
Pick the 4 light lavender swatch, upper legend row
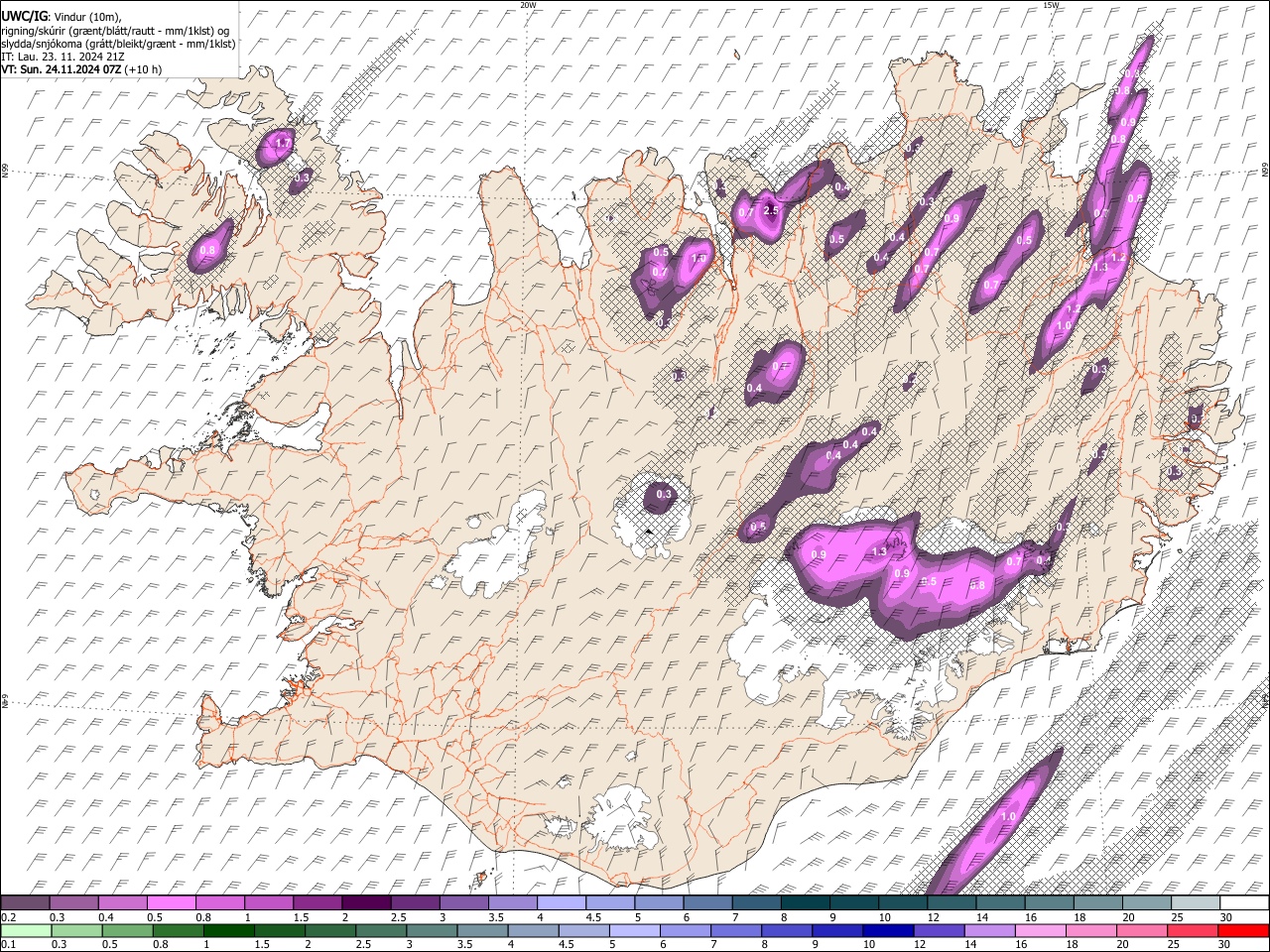tap(561, 902)
